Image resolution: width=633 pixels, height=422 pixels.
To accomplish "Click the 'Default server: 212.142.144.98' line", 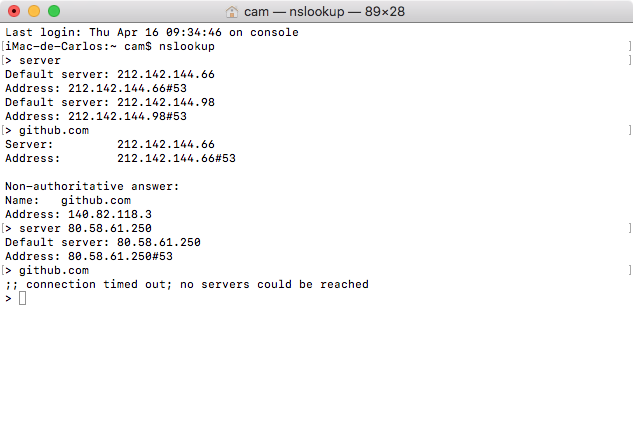I will tap(110, 103).
